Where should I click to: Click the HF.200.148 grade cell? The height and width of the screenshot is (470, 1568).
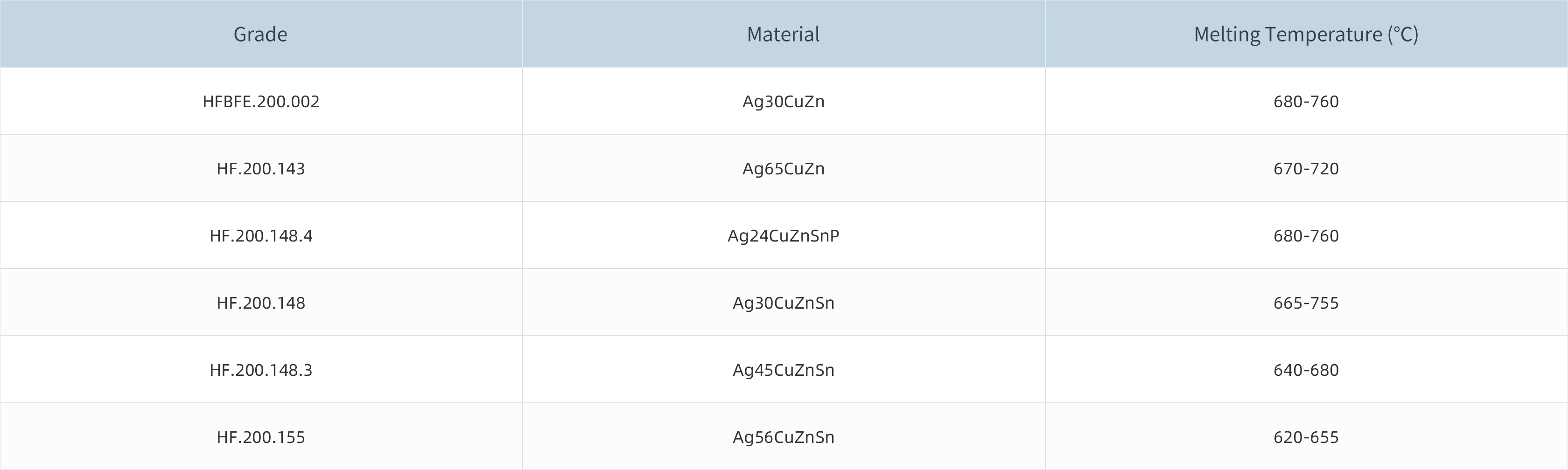click(260, 303)
